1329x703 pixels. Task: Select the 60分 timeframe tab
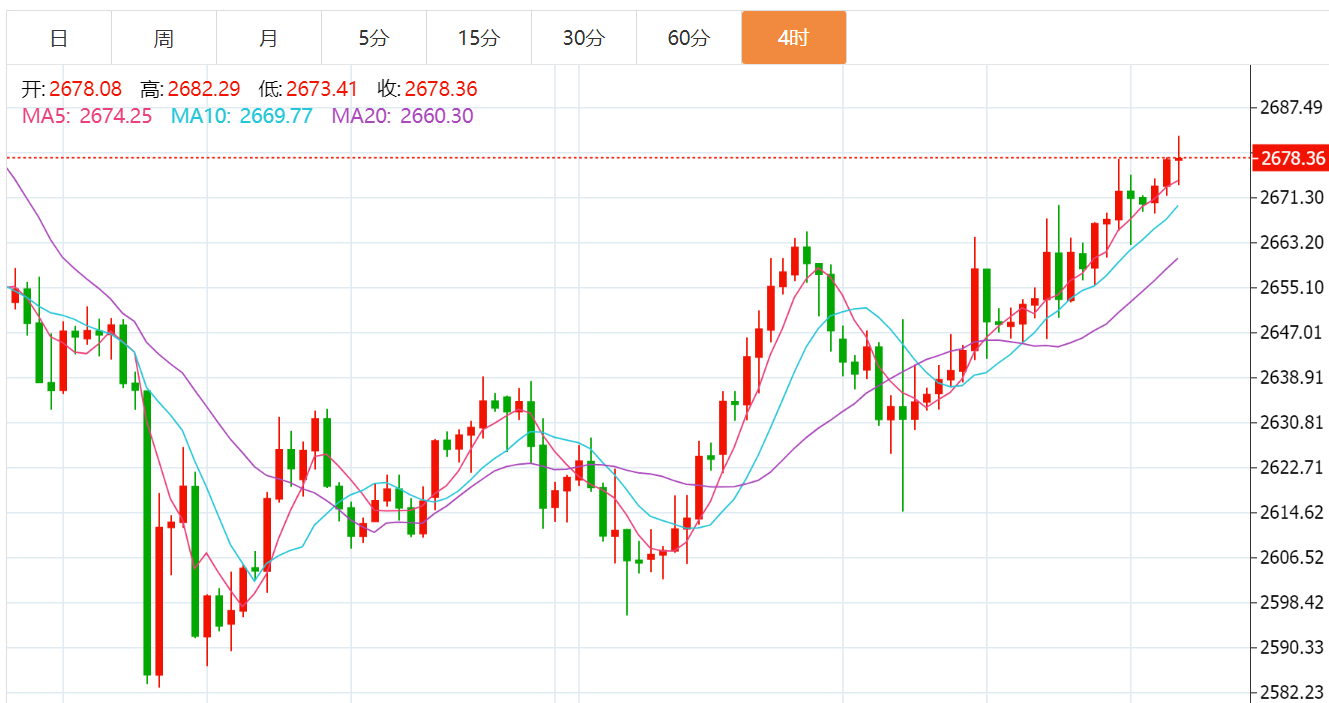689,38
